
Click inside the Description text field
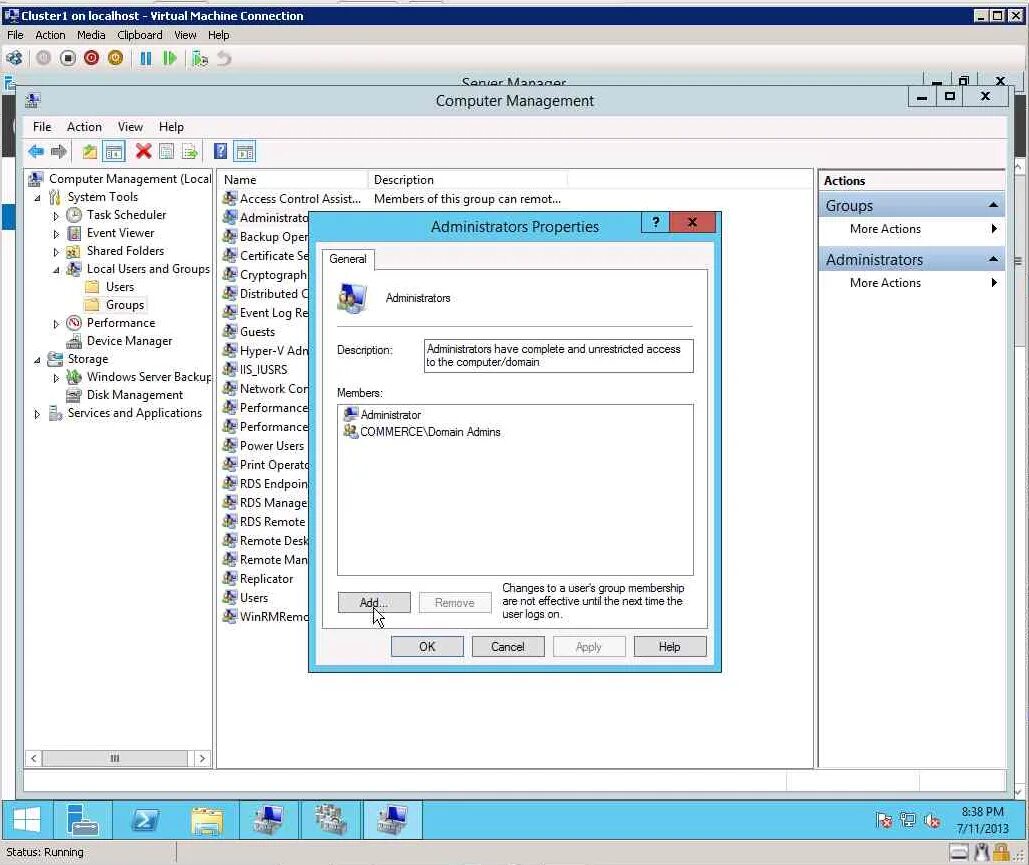click(558, 356)
